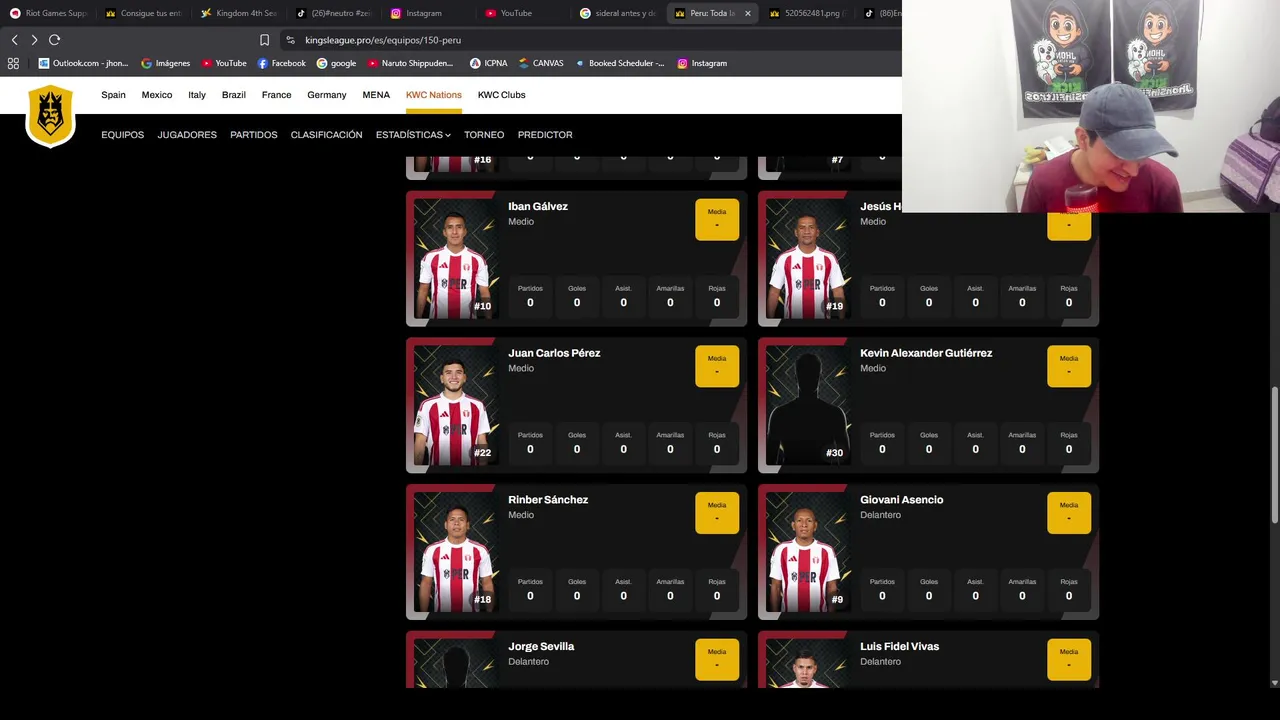Open the Outlook.com bookmark
The image size is (1280, 720).
[x=83, y=63]
